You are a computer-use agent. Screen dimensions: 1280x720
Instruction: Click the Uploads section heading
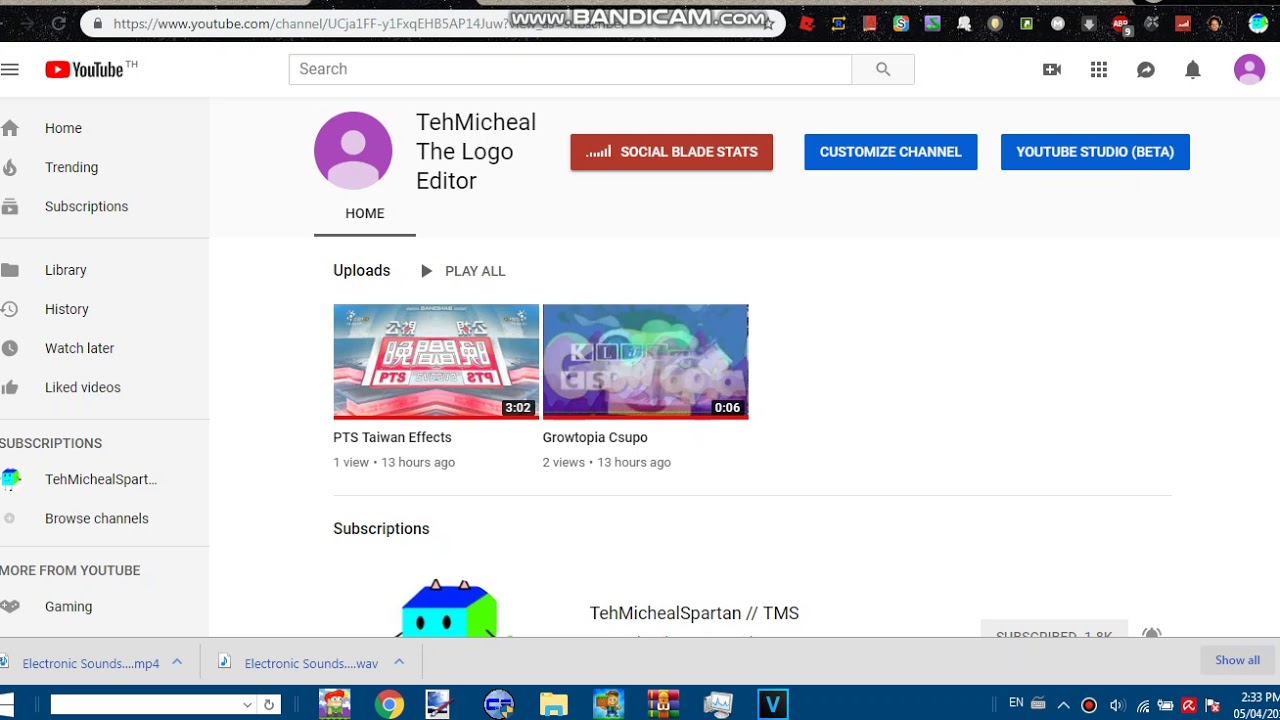coord(362,271)
